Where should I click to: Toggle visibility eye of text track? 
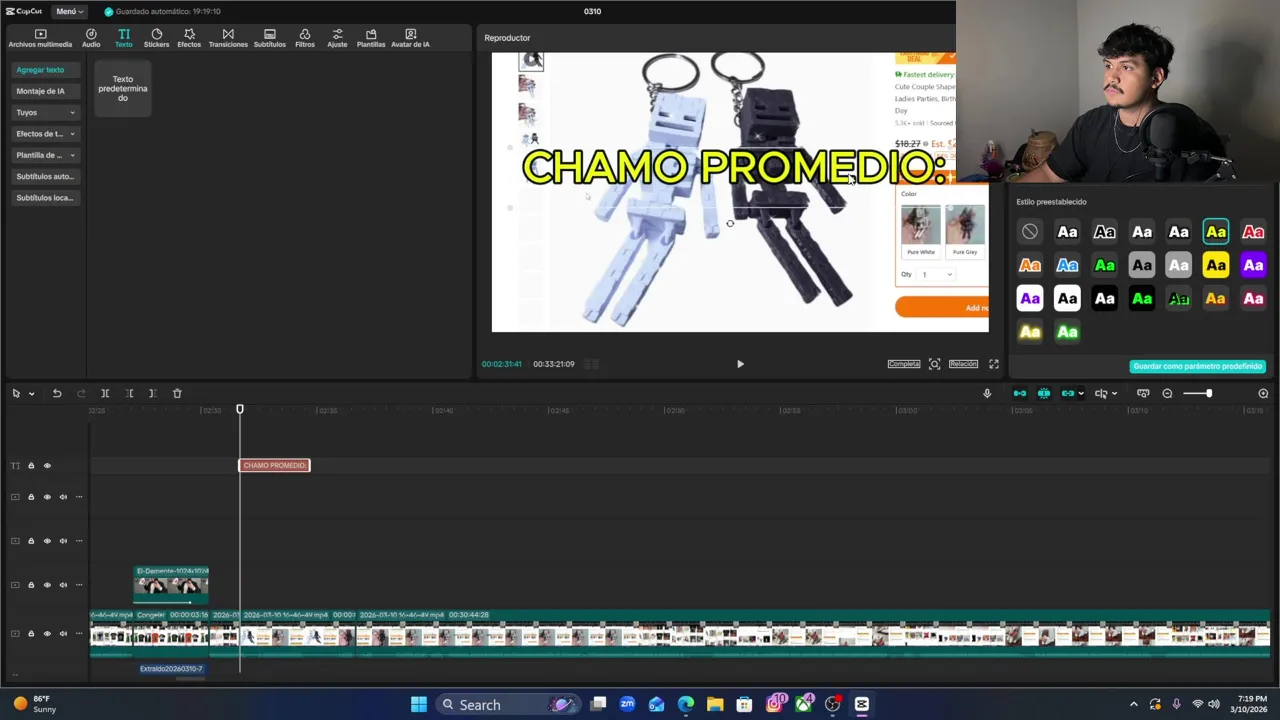click(x=47, y=465)
